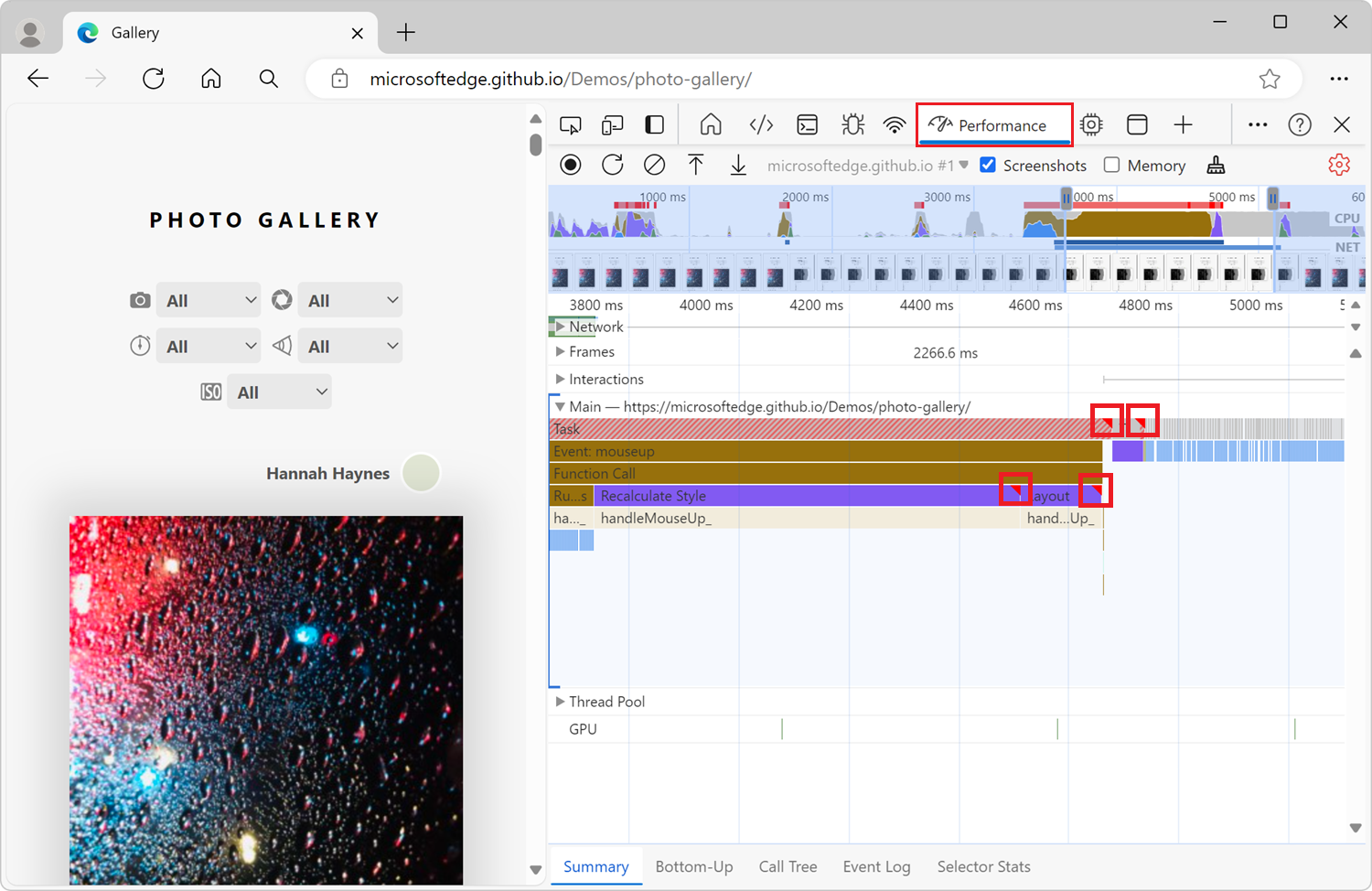Record and reload to profile page load
The height and width of the screenshot is (891, 1372).
pos(612,165)
